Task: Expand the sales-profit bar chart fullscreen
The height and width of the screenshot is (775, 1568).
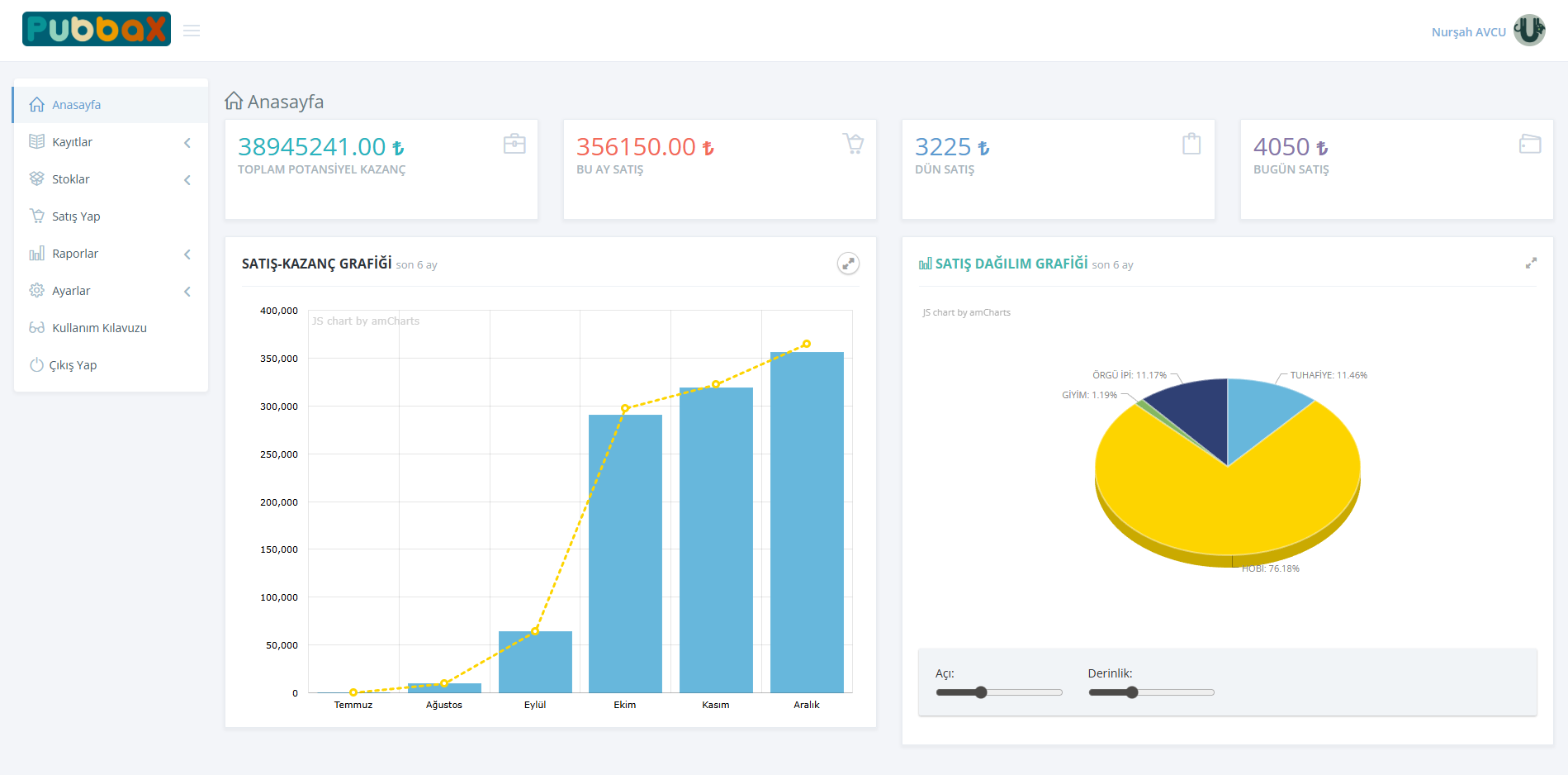Action: (848, 264)
